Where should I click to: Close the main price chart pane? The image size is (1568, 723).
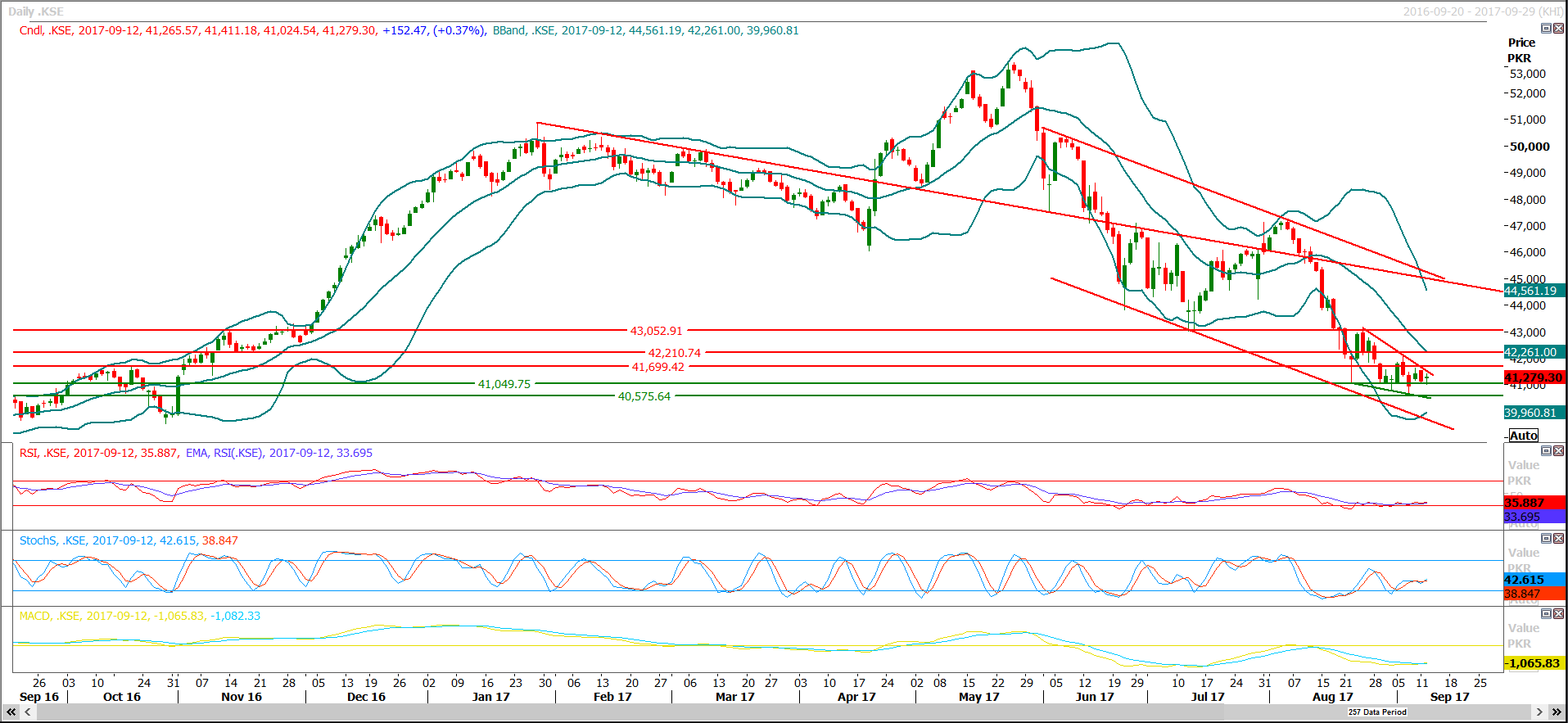(x=1558, y=29)
